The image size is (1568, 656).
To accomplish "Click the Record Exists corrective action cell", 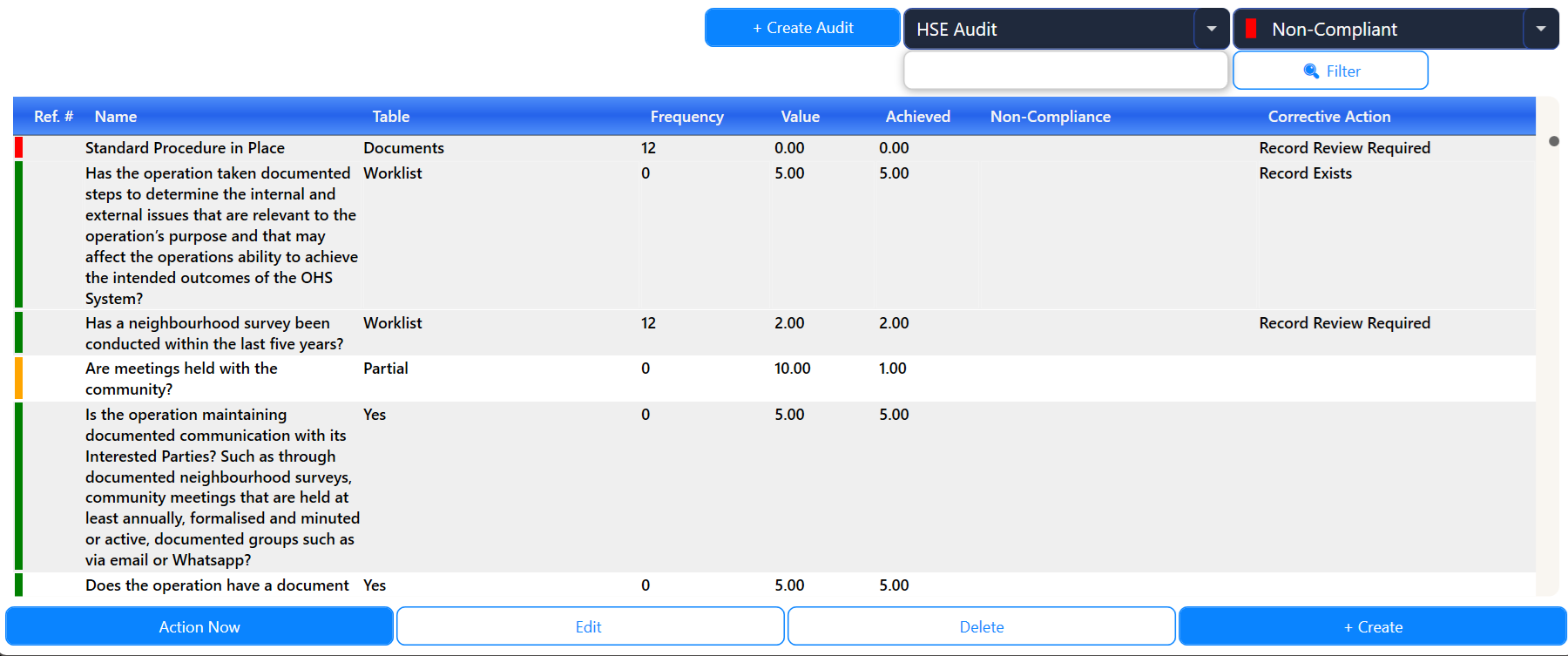I will [1305, 173].
